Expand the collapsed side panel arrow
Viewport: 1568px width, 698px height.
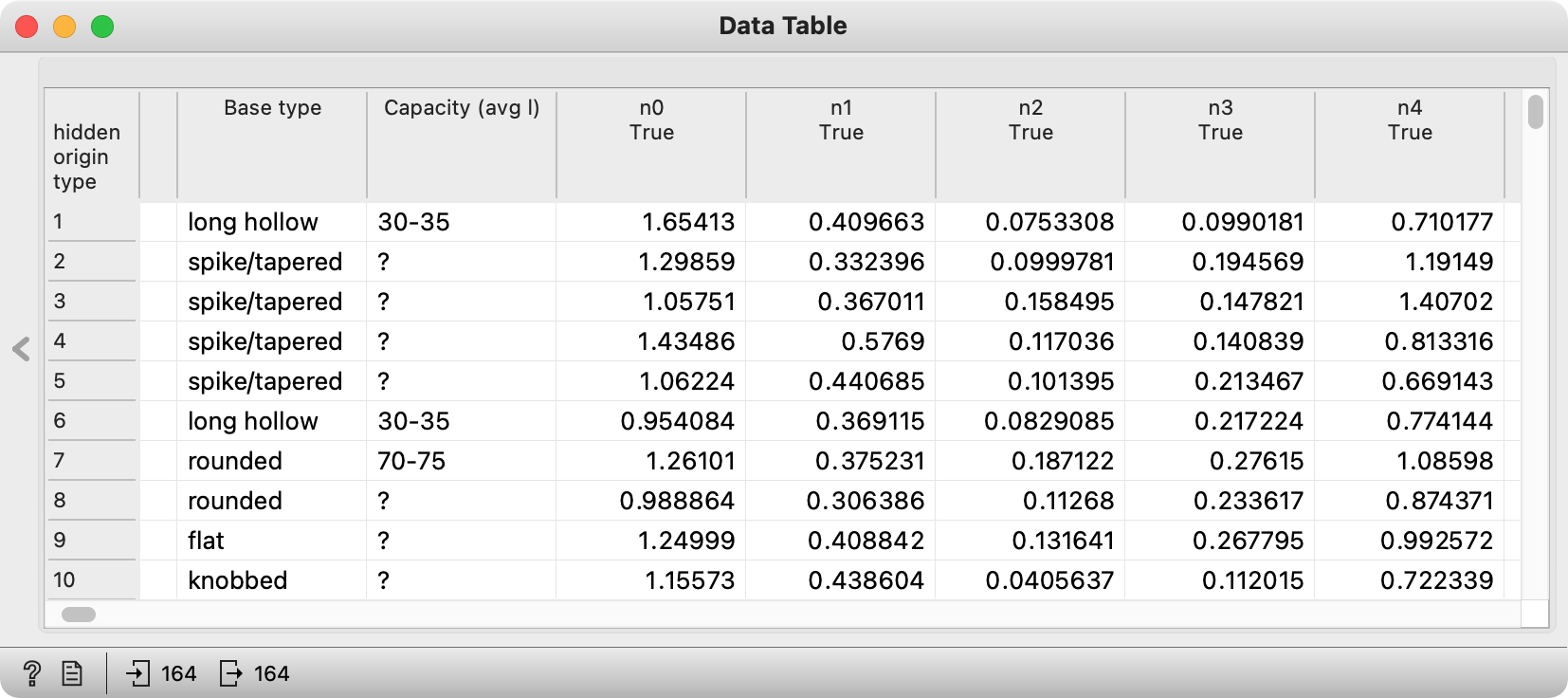pos(21,349)
